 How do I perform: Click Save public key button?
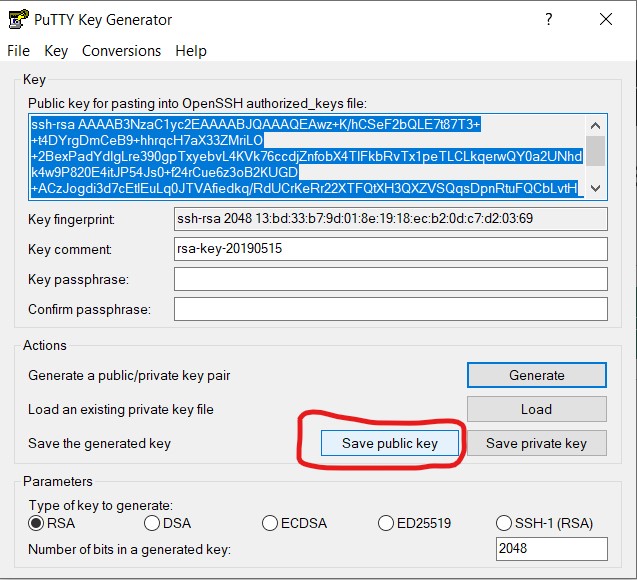click(x=390, y=443)
